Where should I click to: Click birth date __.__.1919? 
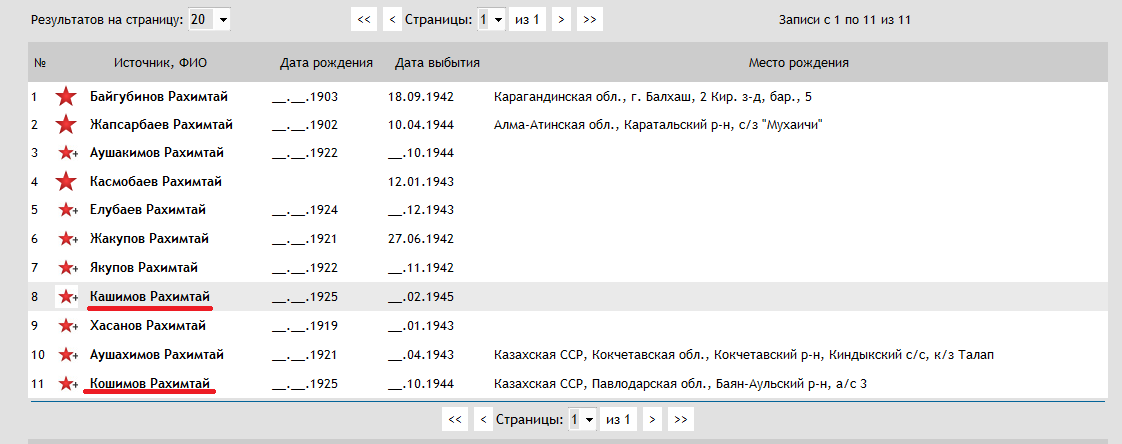click(305, 327)
